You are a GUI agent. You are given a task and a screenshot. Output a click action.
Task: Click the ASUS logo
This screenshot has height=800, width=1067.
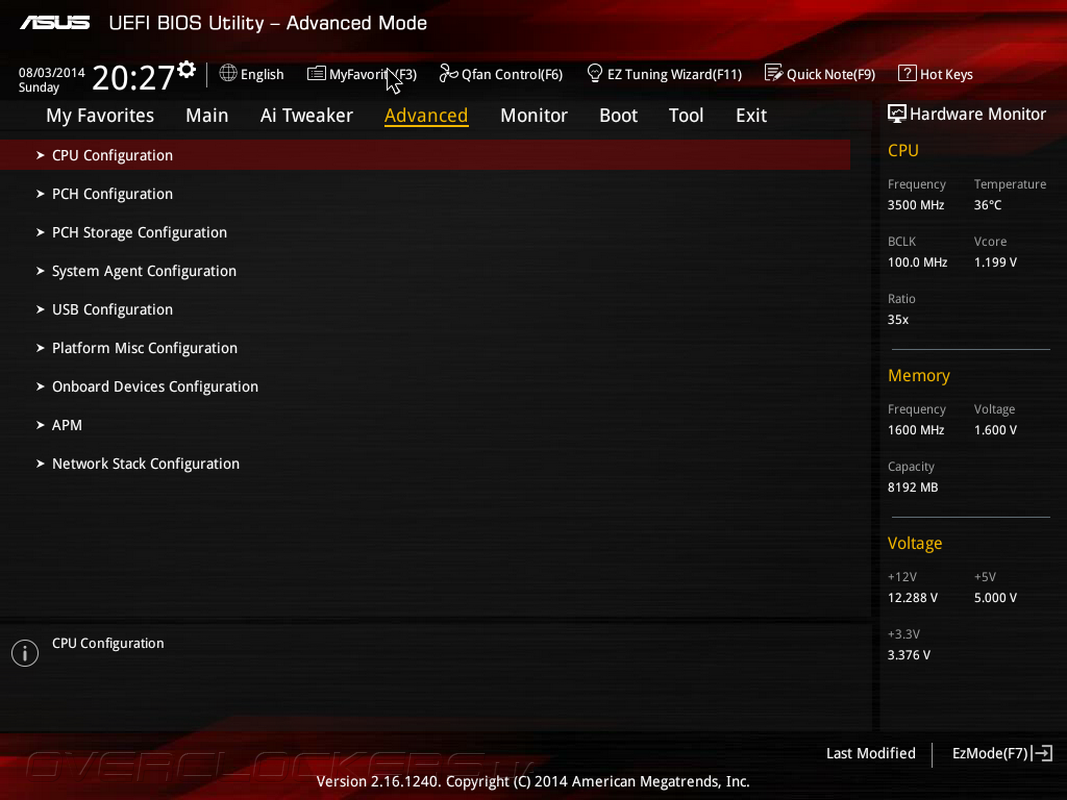(55, 22)
